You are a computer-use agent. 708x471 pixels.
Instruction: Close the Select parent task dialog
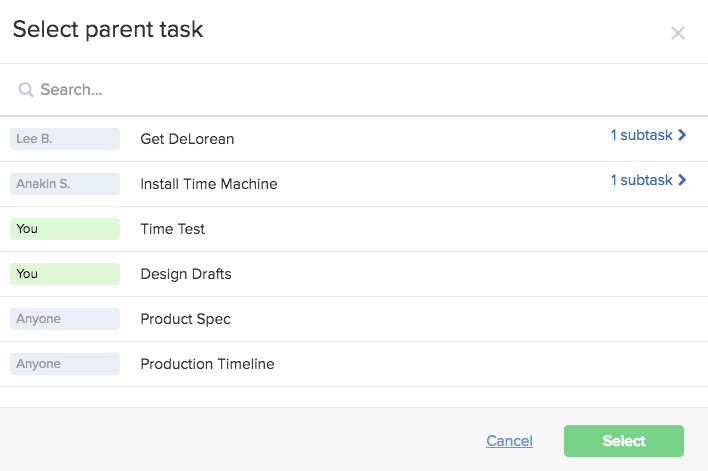click(x=678, y=33)
